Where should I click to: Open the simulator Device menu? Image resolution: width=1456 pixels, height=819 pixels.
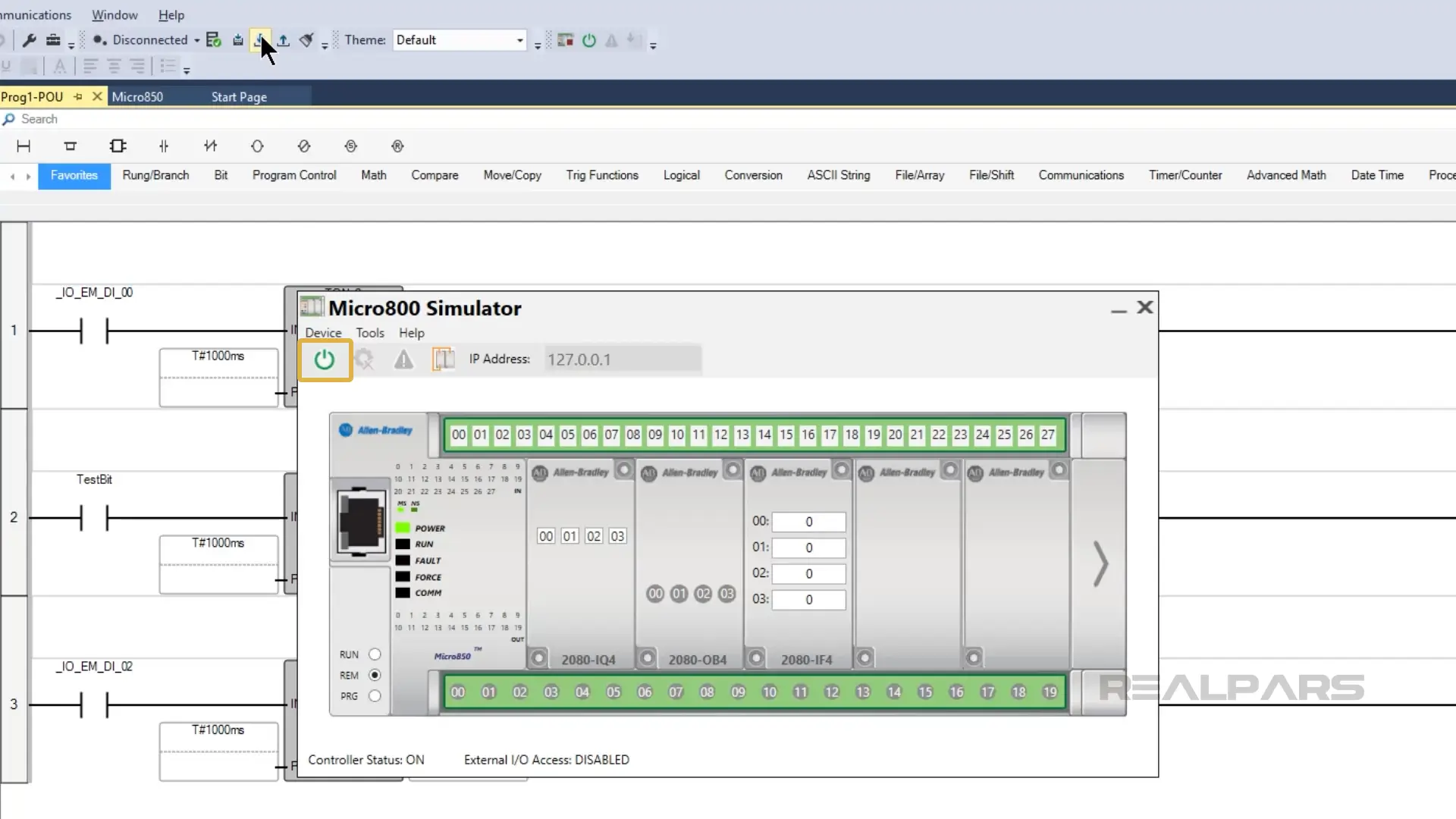(323, 333)
